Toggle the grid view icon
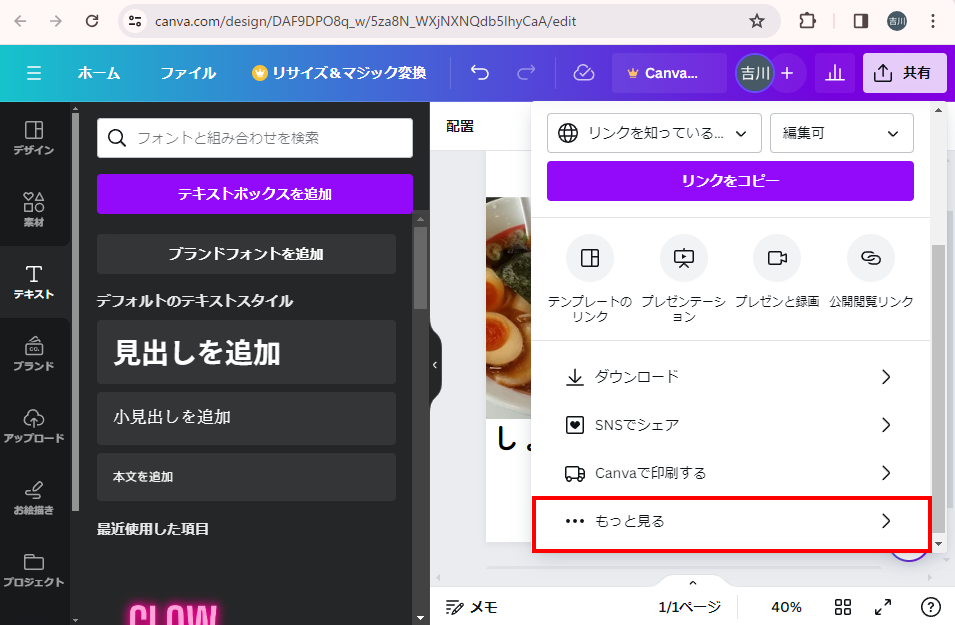The image size is (955, 625). (x=843, y=607)
